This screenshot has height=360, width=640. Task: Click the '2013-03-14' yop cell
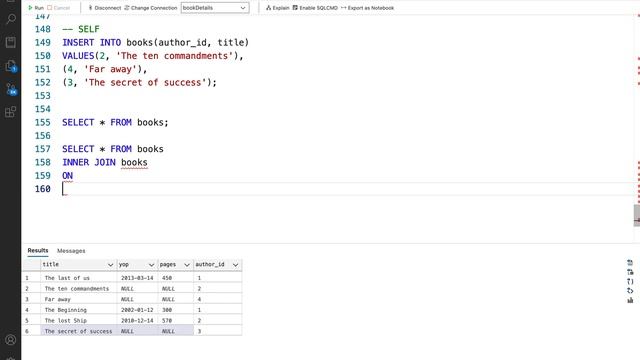click(x=138, y=278)
